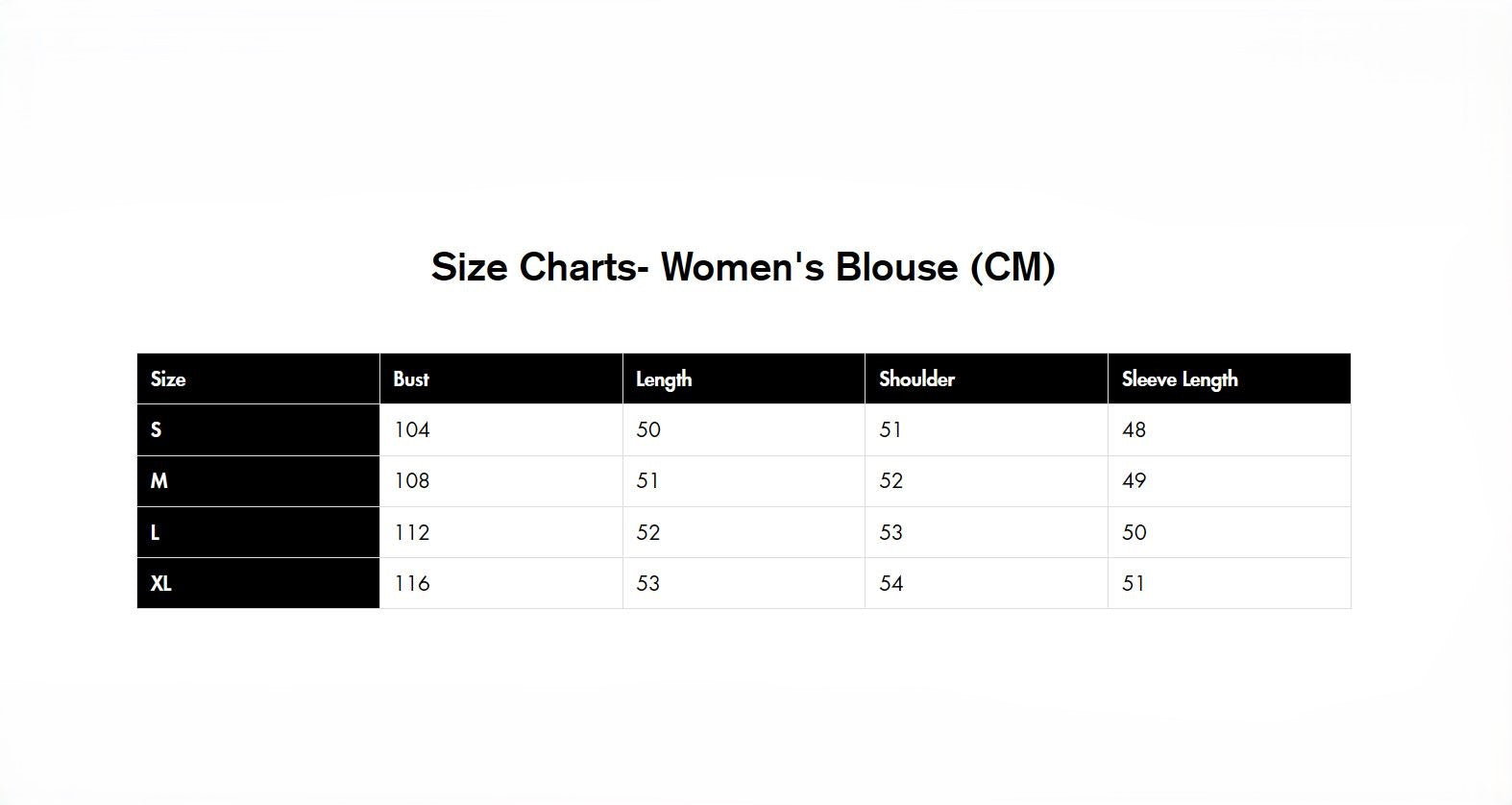Click sleeve length value 49
Screen dimensions: 1512x805
(1134, 480)
